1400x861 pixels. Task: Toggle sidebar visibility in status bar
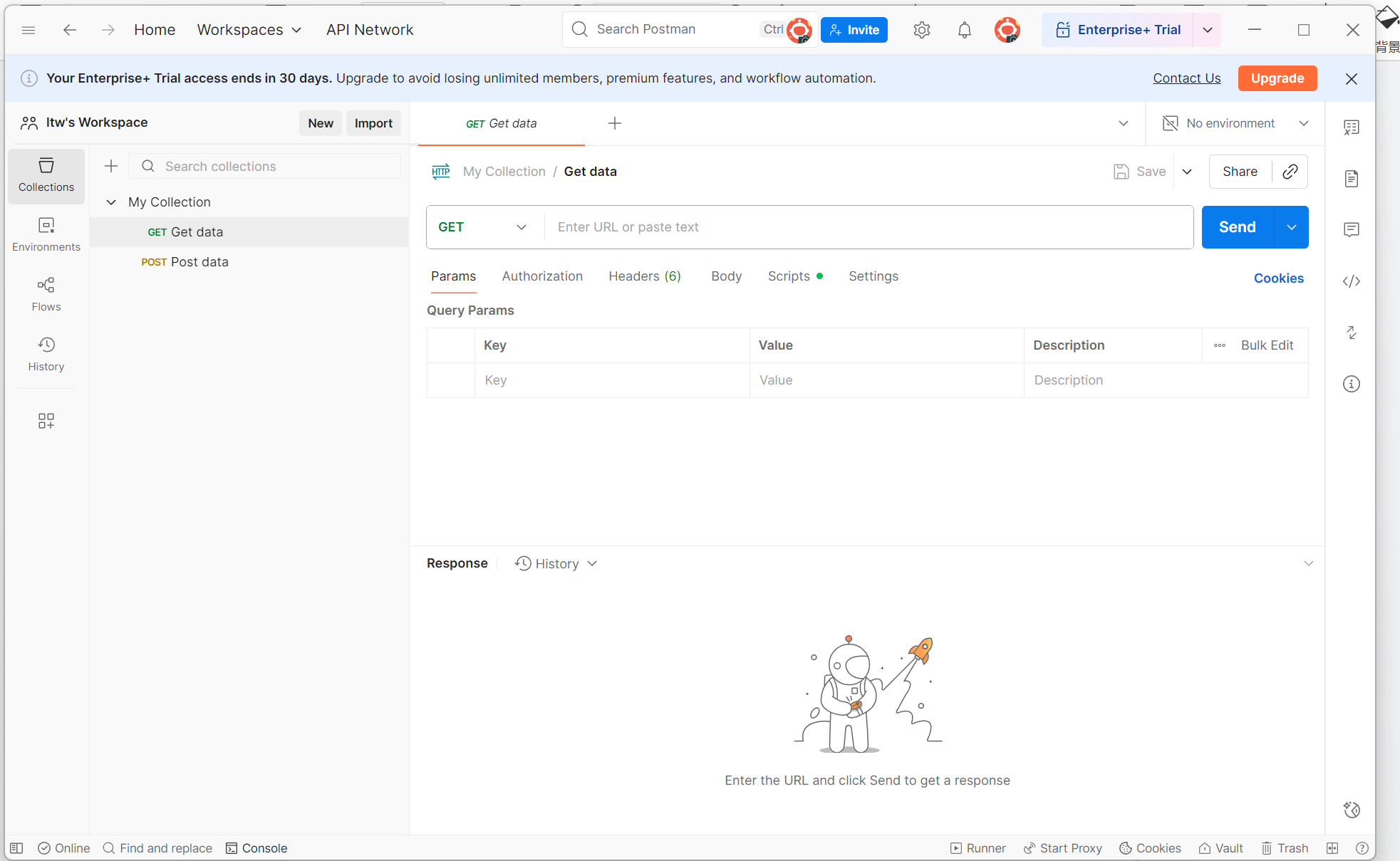point(17,848)
